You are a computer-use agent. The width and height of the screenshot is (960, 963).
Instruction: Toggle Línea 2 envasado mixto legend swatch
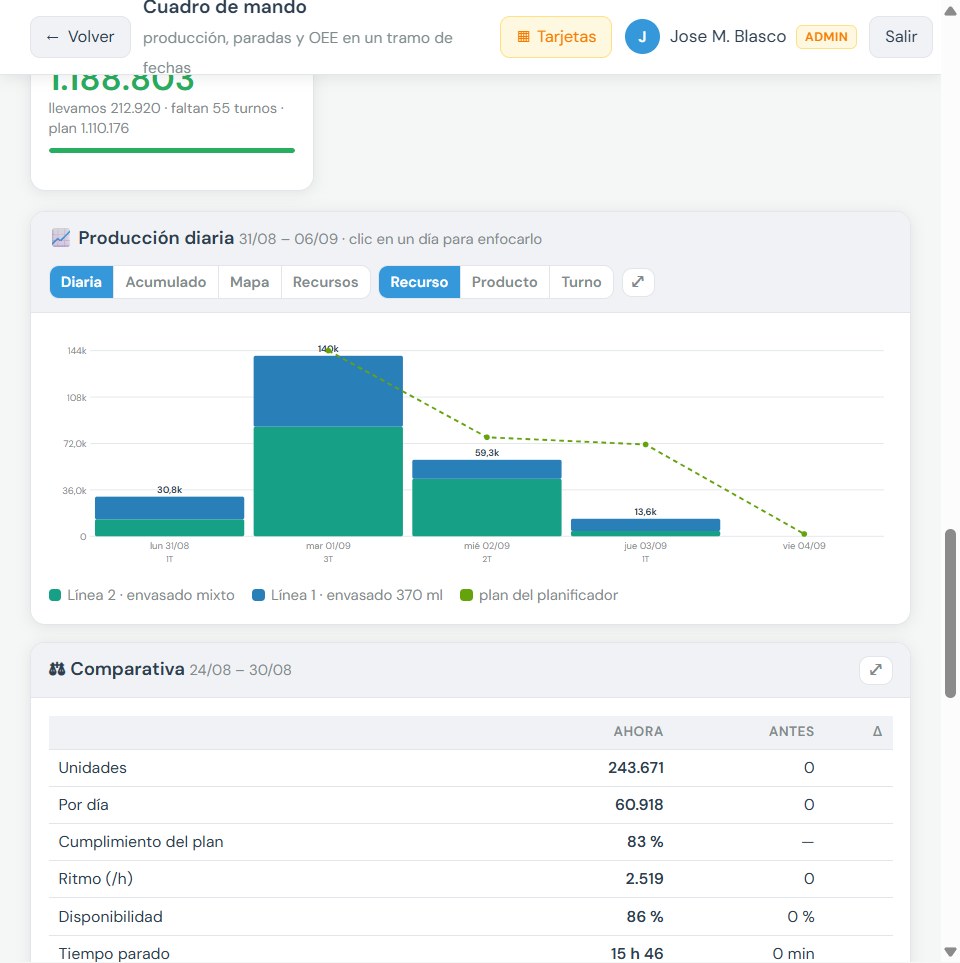[x=55, y=595]
